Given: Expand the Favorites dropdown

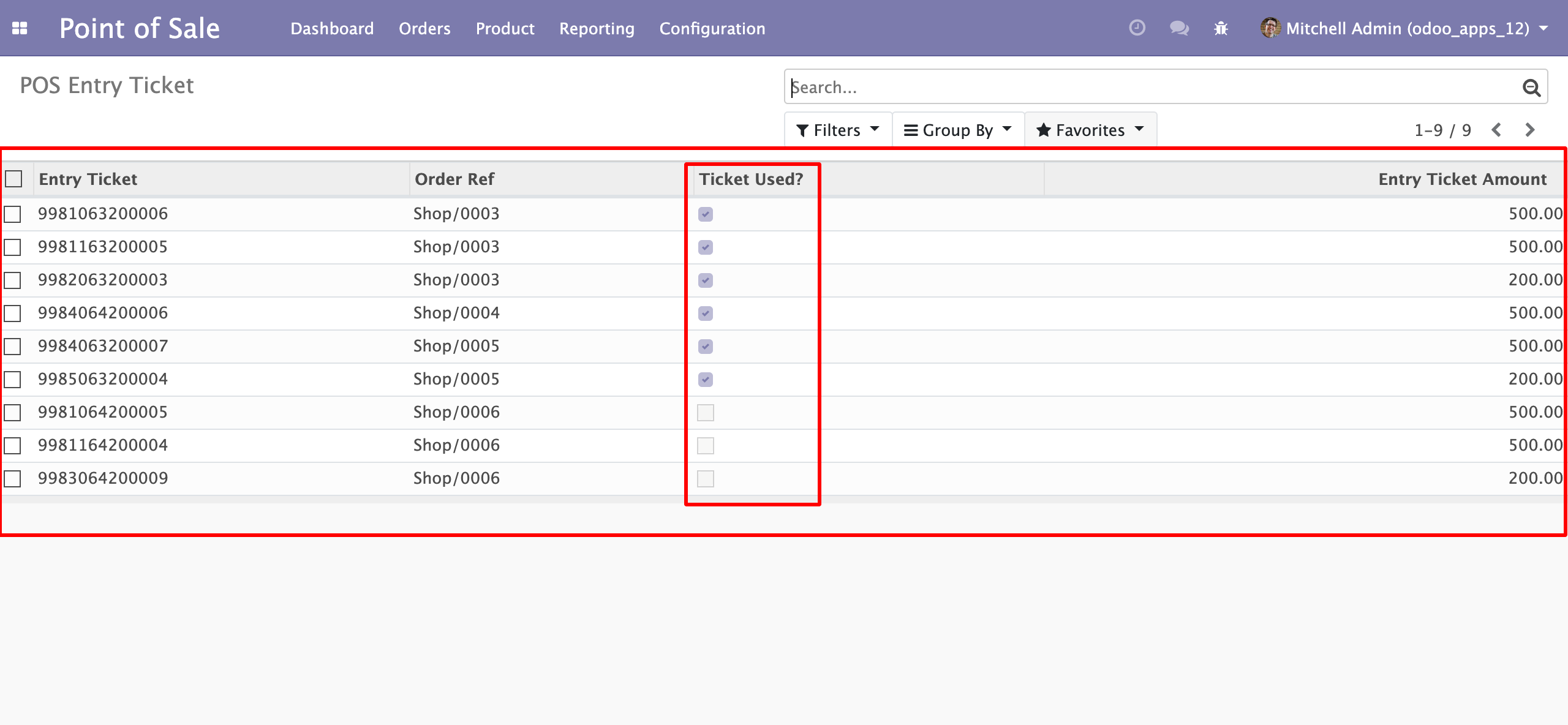Looking at the screenshot, I should 1090,130.
